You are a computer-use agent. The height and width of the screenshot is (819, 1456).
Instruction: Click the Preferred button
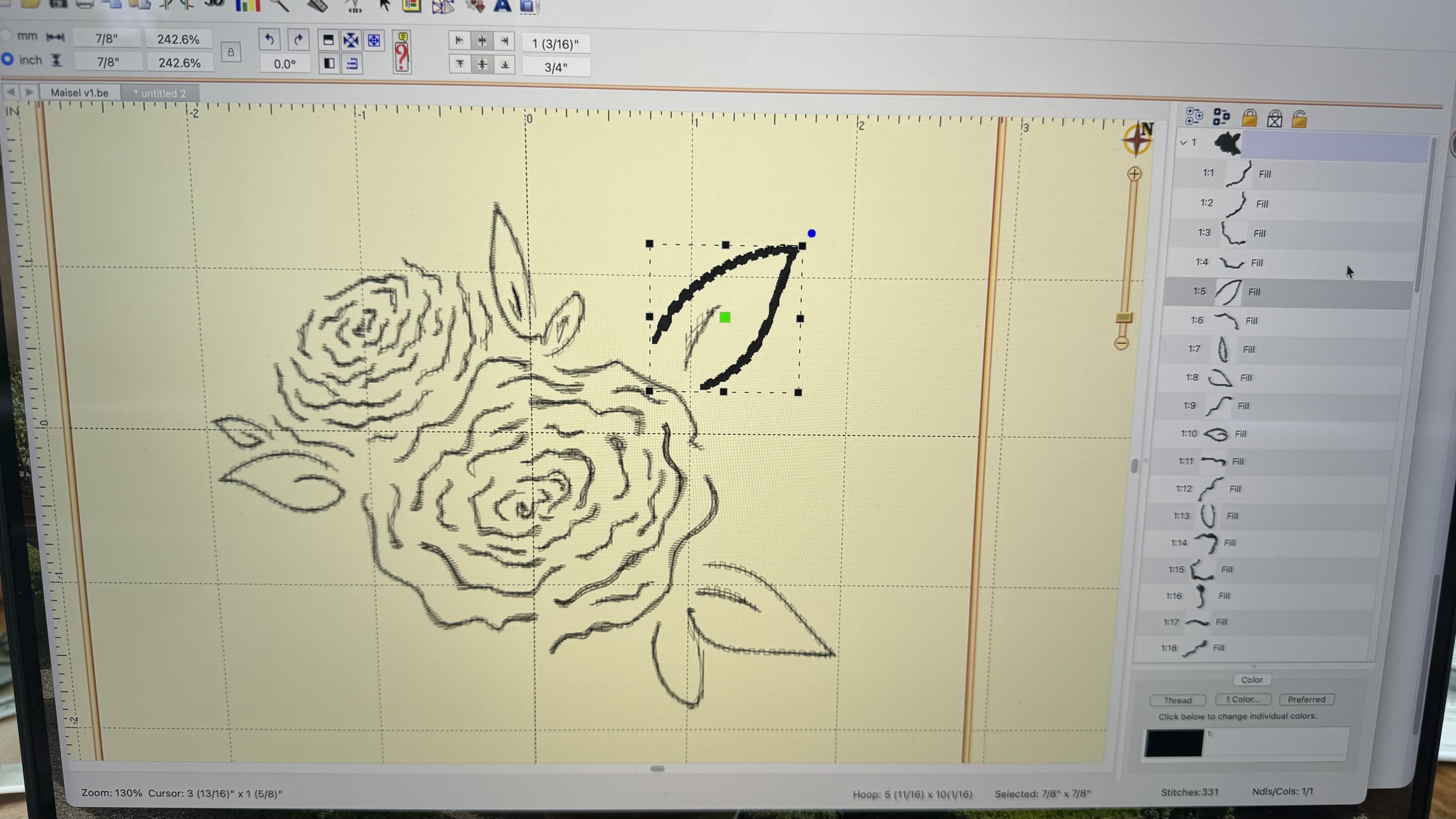[1306, 699]
